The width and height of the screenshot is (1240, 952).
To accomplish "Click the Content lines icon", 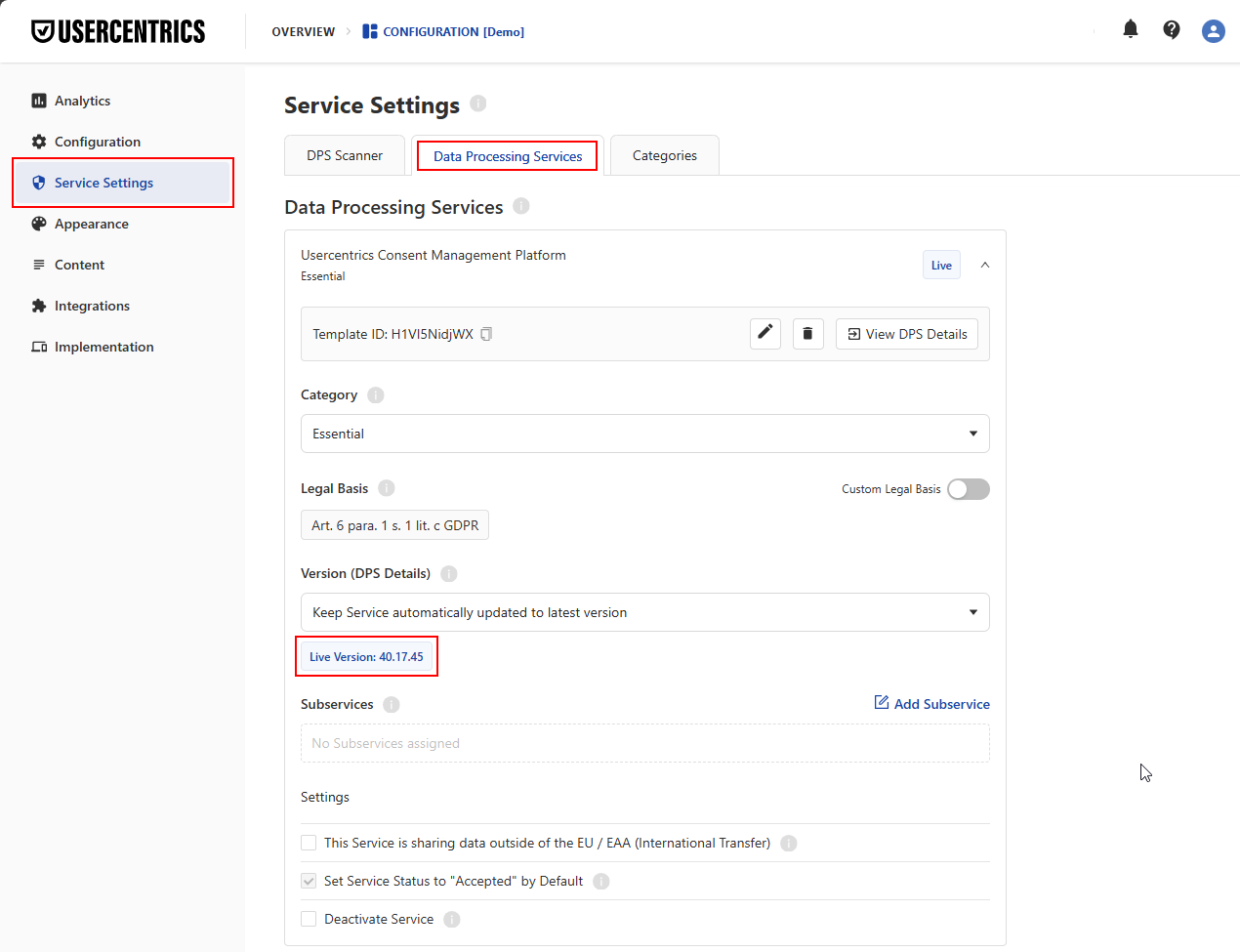I will click(x=39, y=265).
